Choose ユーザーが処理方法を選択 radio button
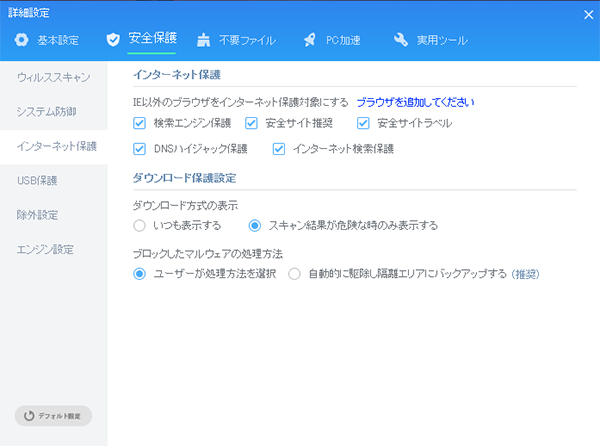Image resolution: width=600 pixels, height=446 pixels. click(140, 274)
